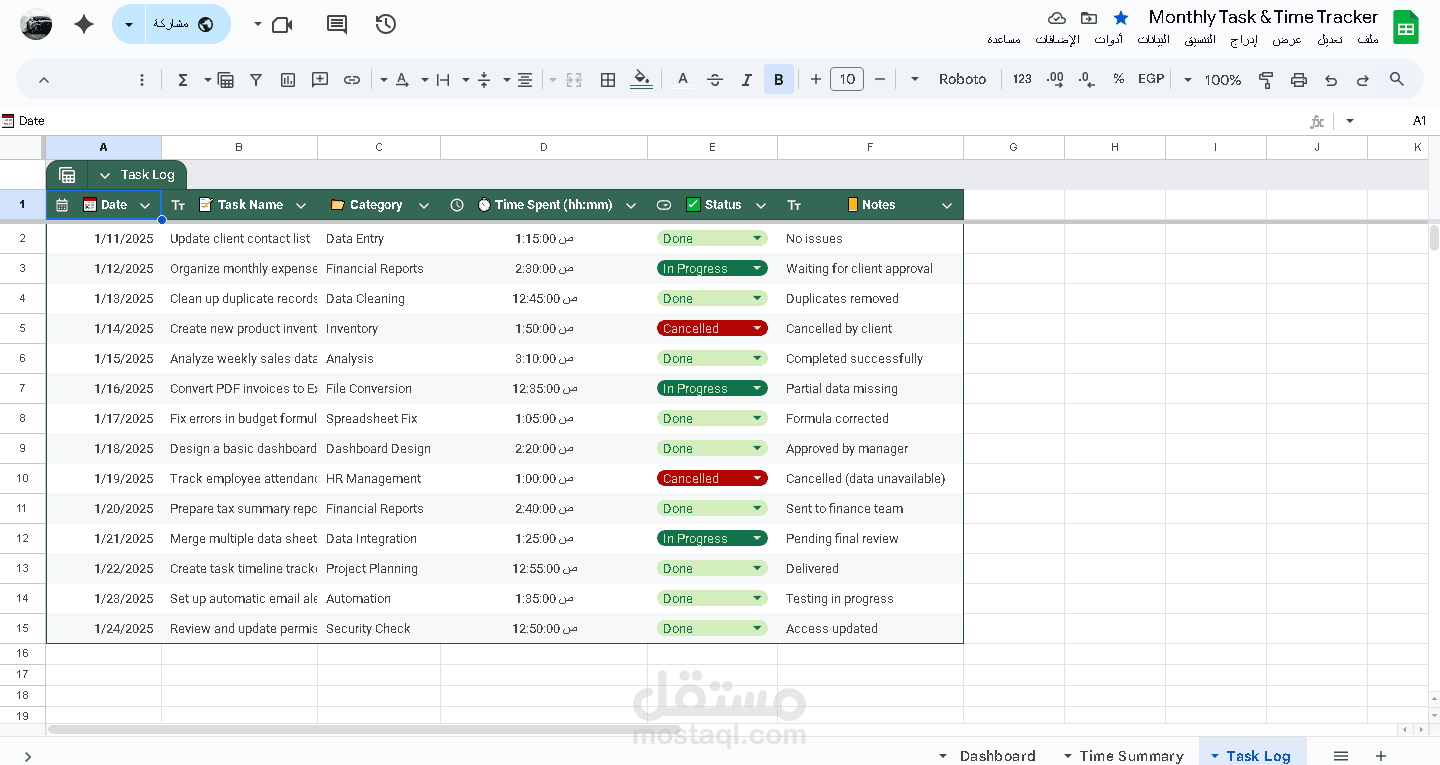
Task: Open the version history clock icon
Action: [386, 24]
